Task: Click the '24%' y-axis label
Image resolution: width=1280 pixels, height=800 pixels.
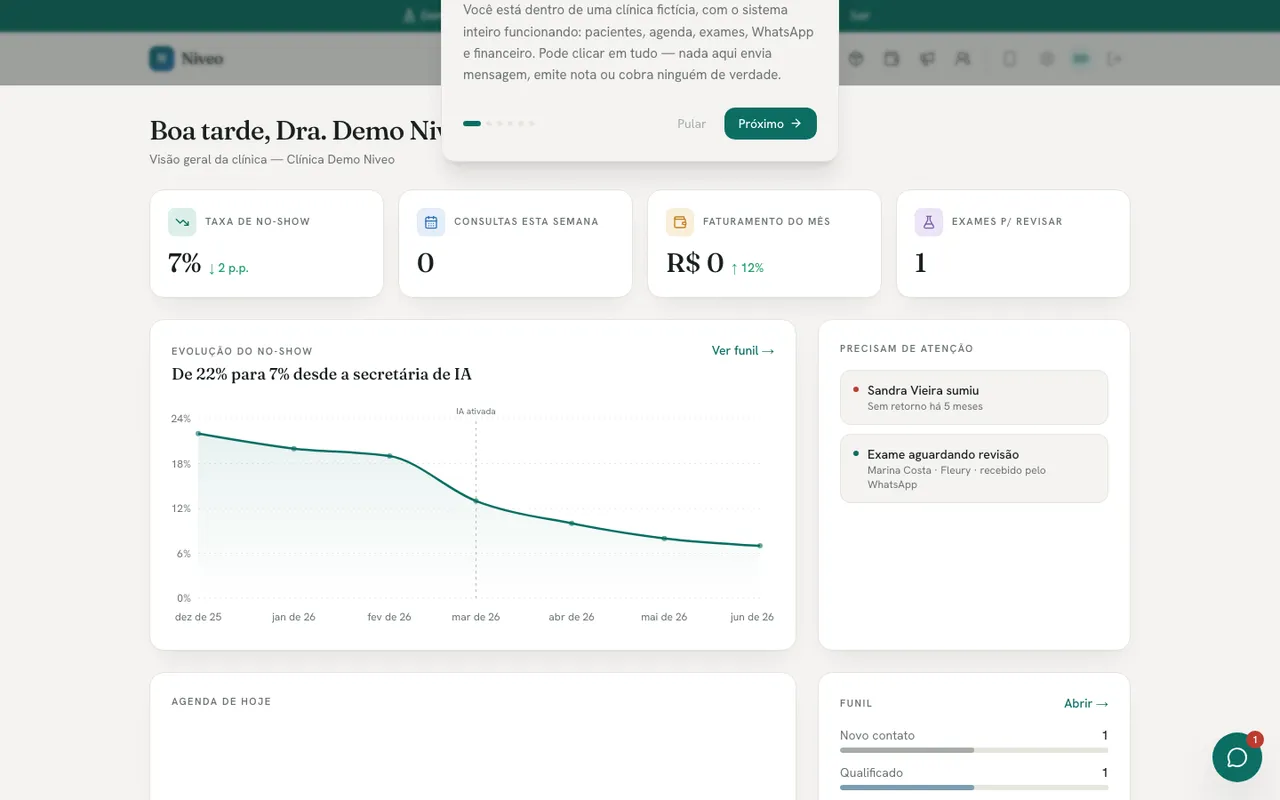Action: click(181, 419)
